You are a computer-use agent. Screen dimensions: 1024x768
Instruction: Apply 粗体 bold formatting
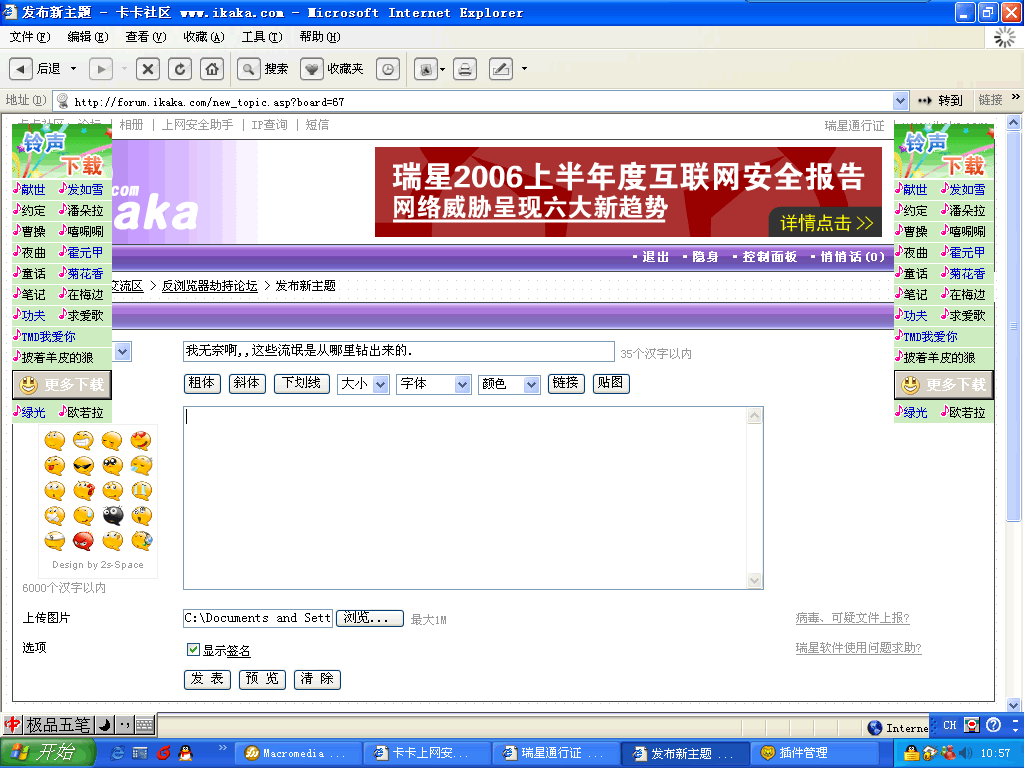pyautogui.click(x=202, y=383)
